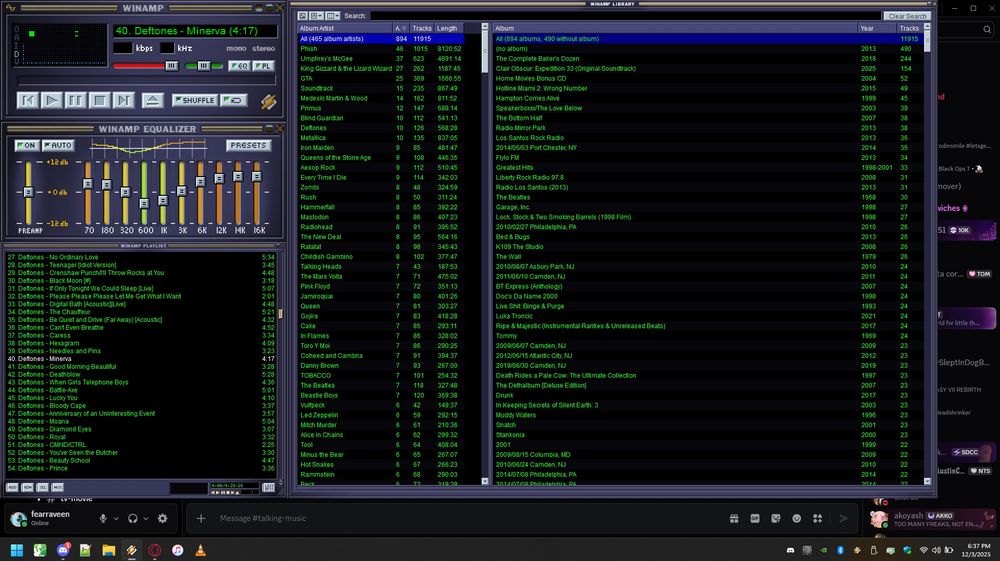Open VLC from the taskbar
The width and height of the screenshot is (1000, 561).
click(200, 550)
